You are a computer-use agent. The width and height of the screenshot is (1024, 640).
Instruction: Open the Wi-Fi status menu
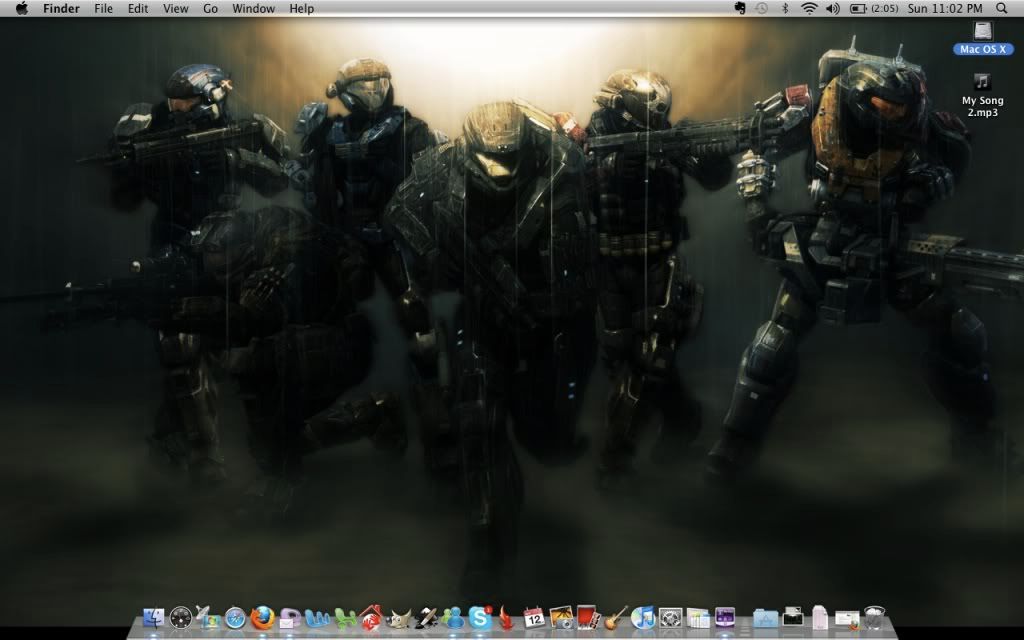click(x=808, y=8)
